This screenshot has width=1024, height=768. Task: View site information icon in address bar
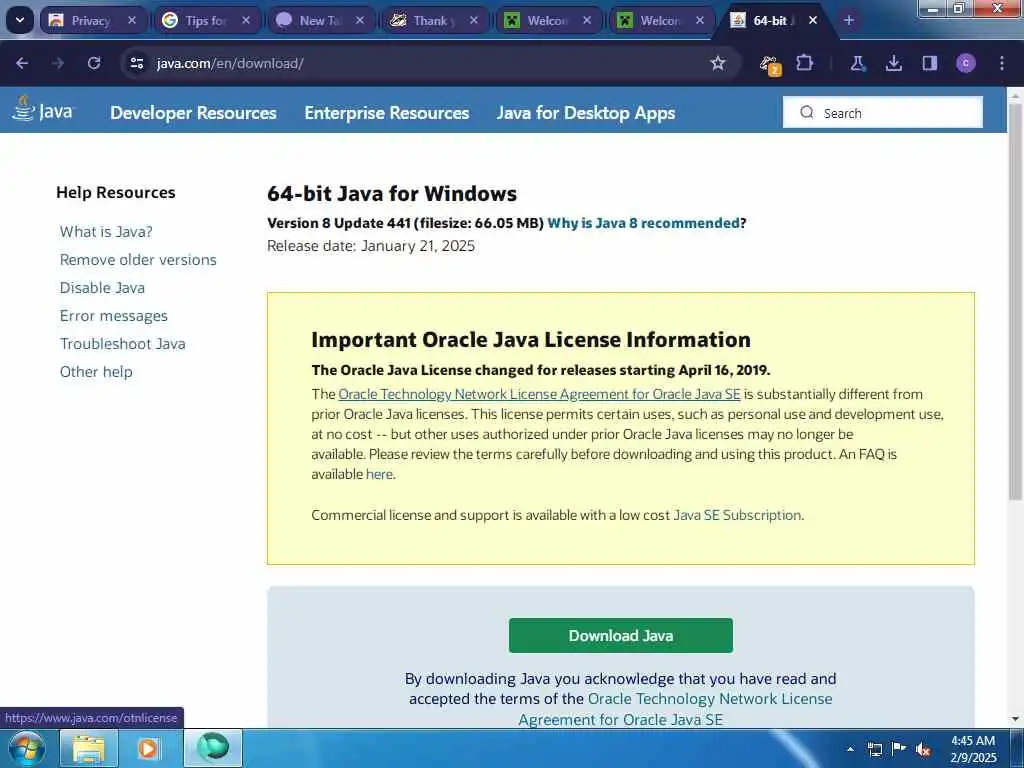click(136, 63)
